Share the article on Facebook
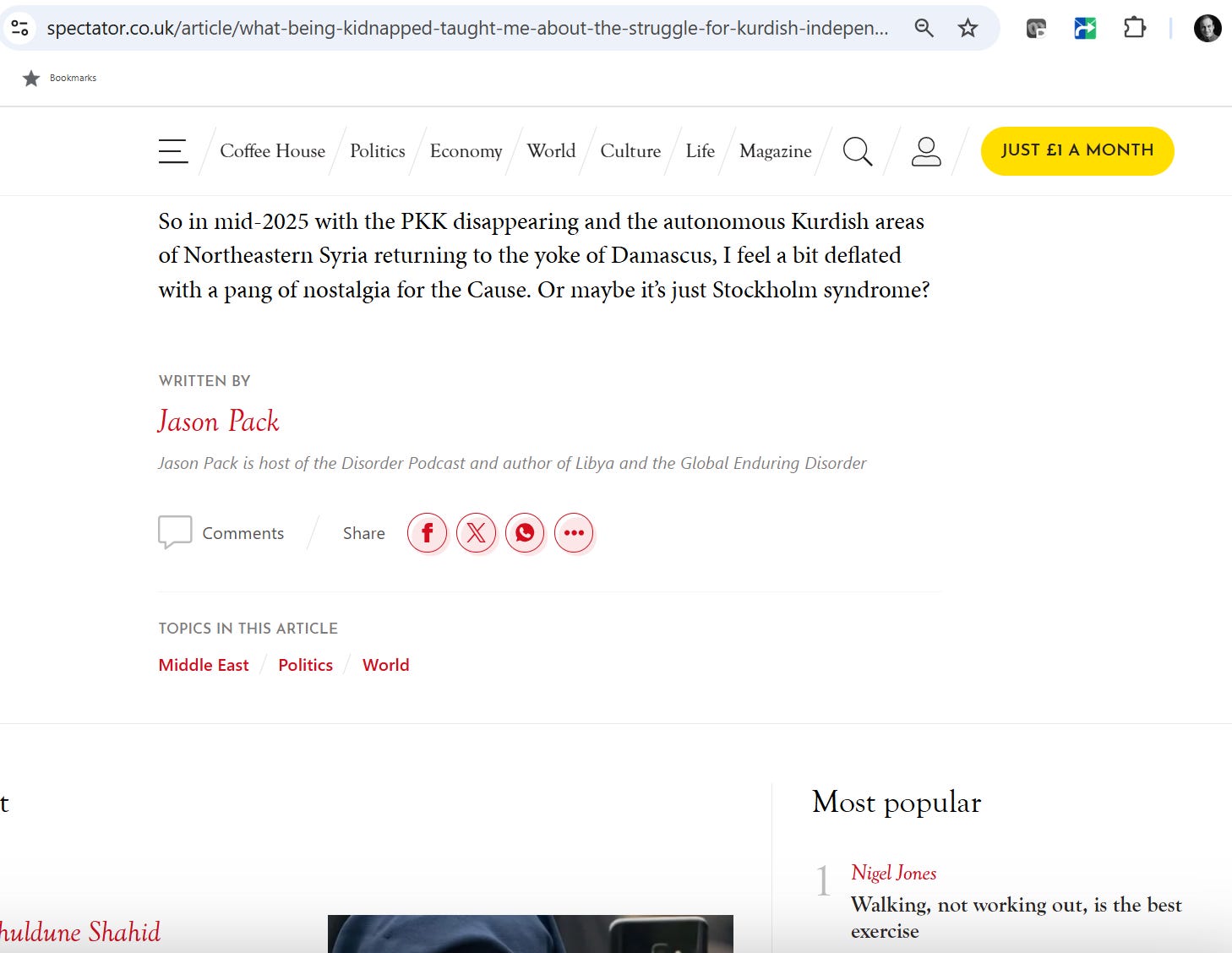 pos(428,533)
